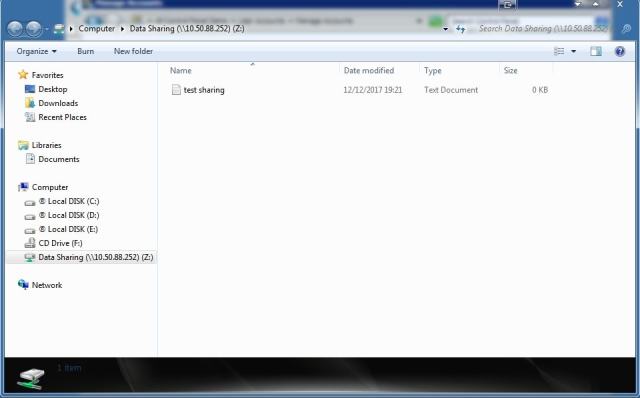640x398 pixels.
Task: Open Recent Places
Action: 62,117
